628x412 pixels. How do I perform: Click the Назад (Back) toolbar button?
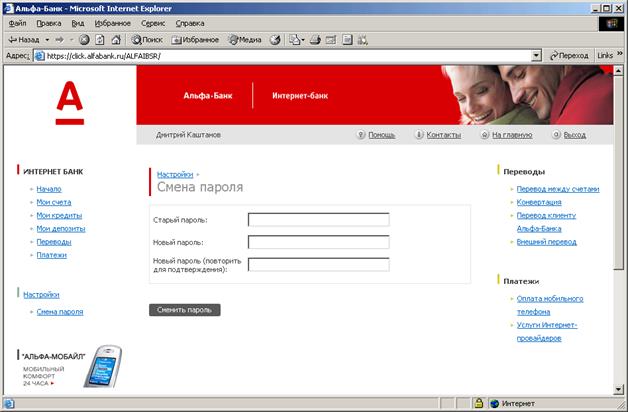(24, 40)
